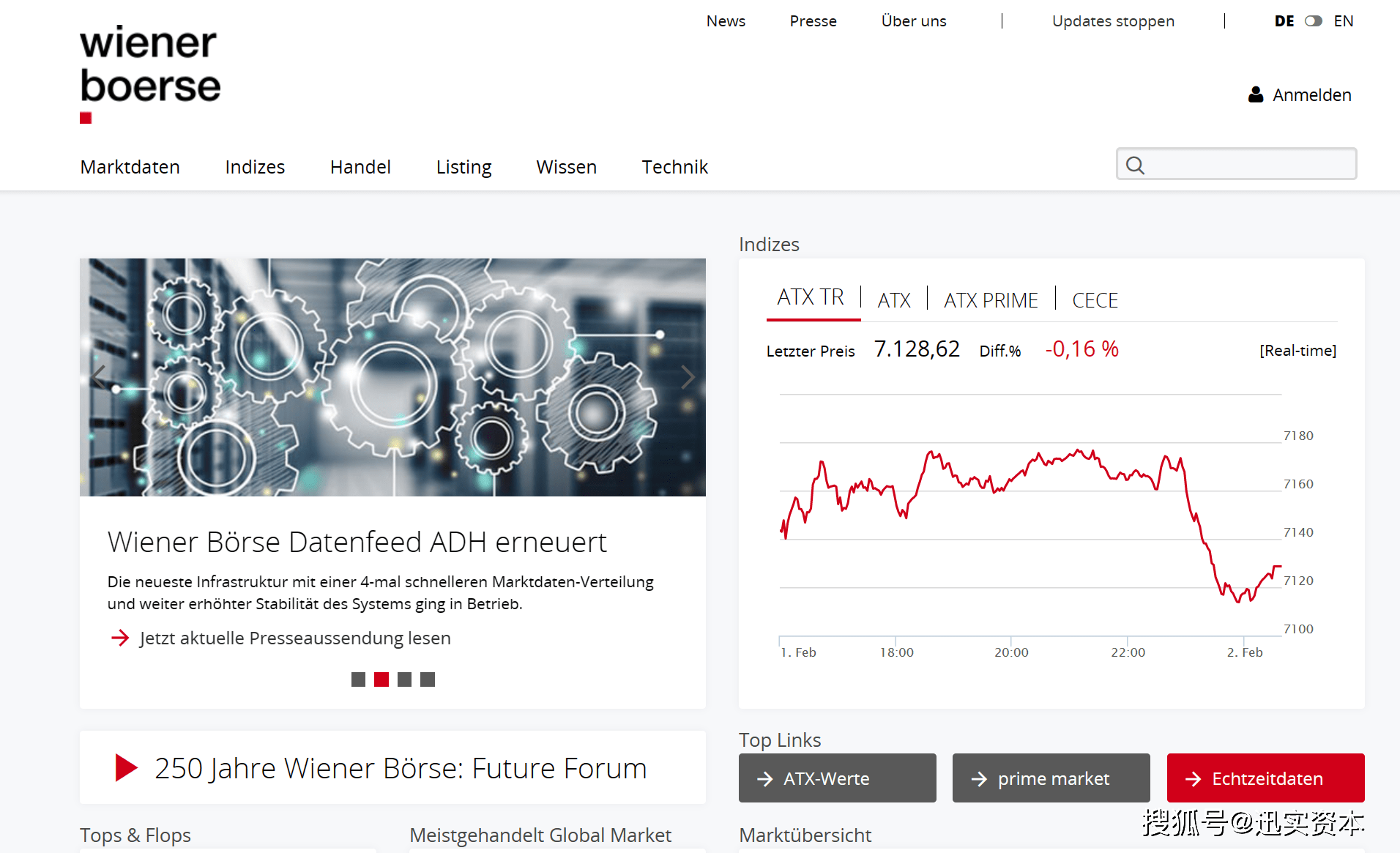Click the ATX TR intraday chart line
The image size is (1400, 853).
[x=1030, y=526]
